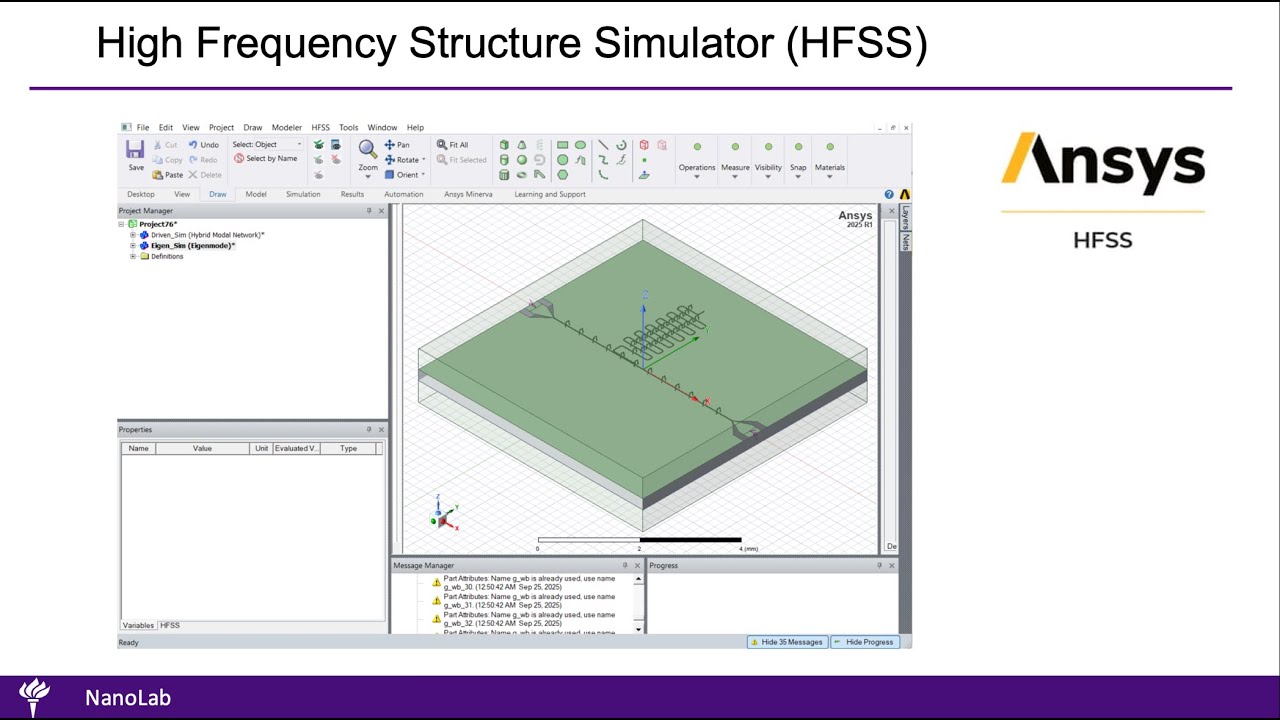This screenshot has width=1280, height=720.
Task: Select the Variables tab in Properties
Action: click(138, 626)
